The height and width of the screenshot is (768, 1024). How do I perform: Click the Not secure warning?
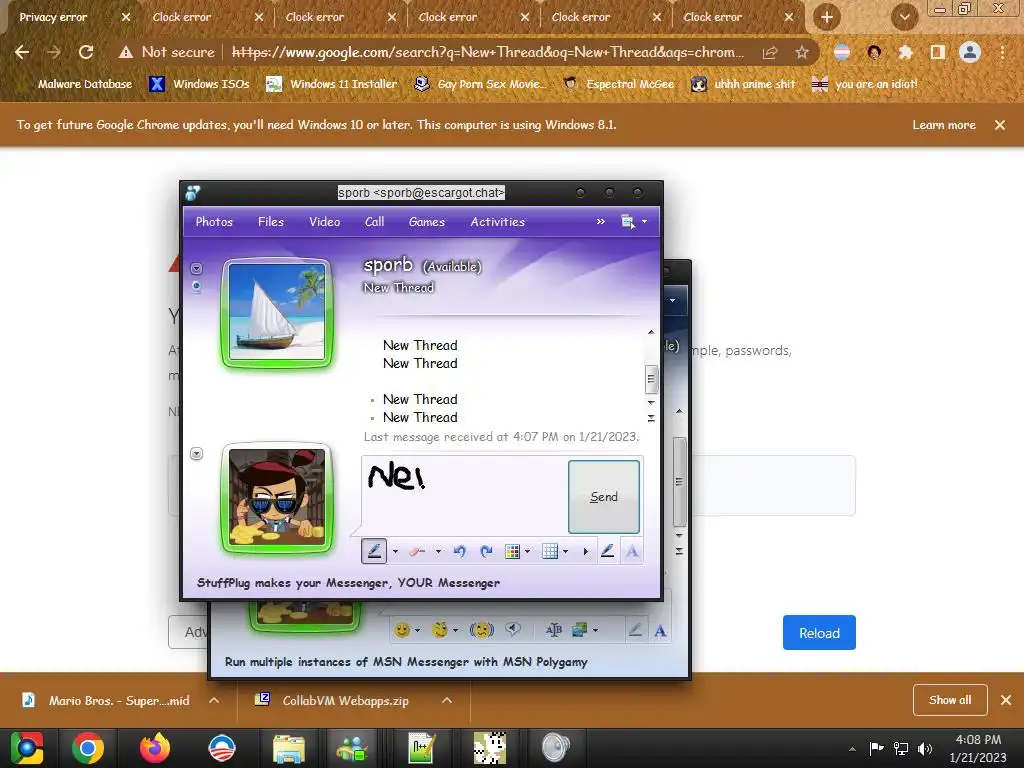(x=167, y=52)
